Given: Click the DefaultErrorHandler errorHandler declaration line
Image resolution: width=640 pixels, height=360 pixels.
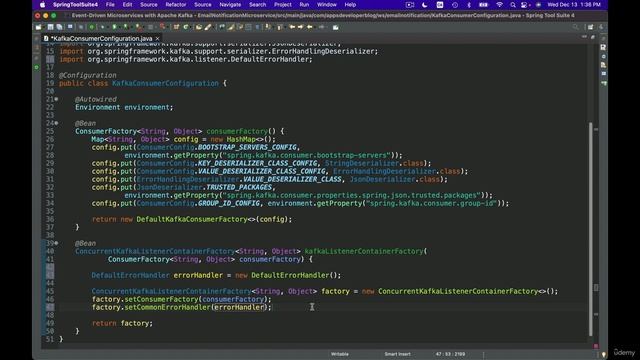Looking at the screenshot, I should coord(216,275).
